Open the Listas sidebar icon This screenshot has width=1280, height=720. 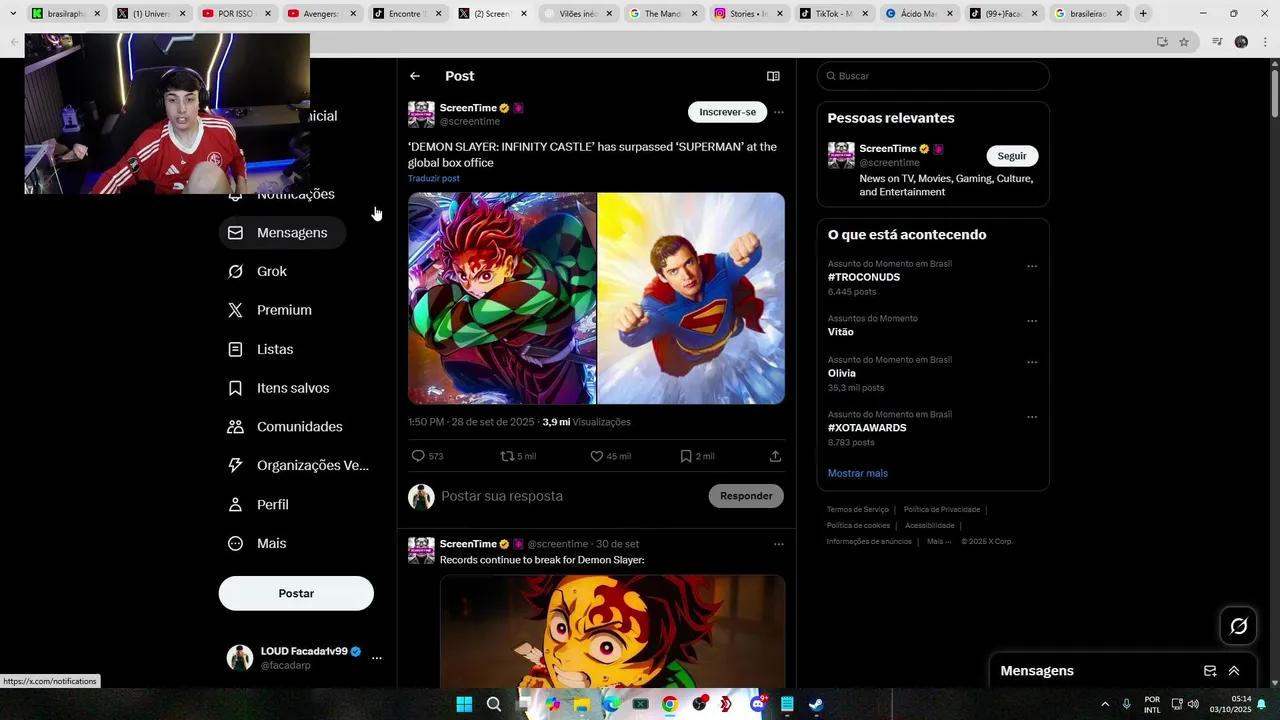pos(235,349)
